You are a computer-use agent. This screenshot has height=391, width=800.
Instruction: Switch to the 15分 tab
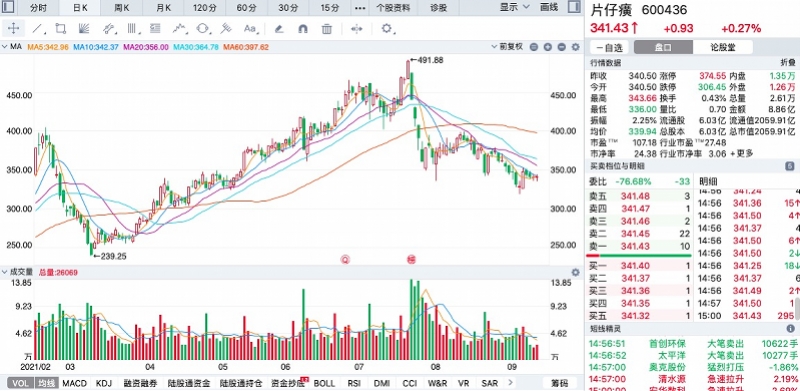click(331, 8)
